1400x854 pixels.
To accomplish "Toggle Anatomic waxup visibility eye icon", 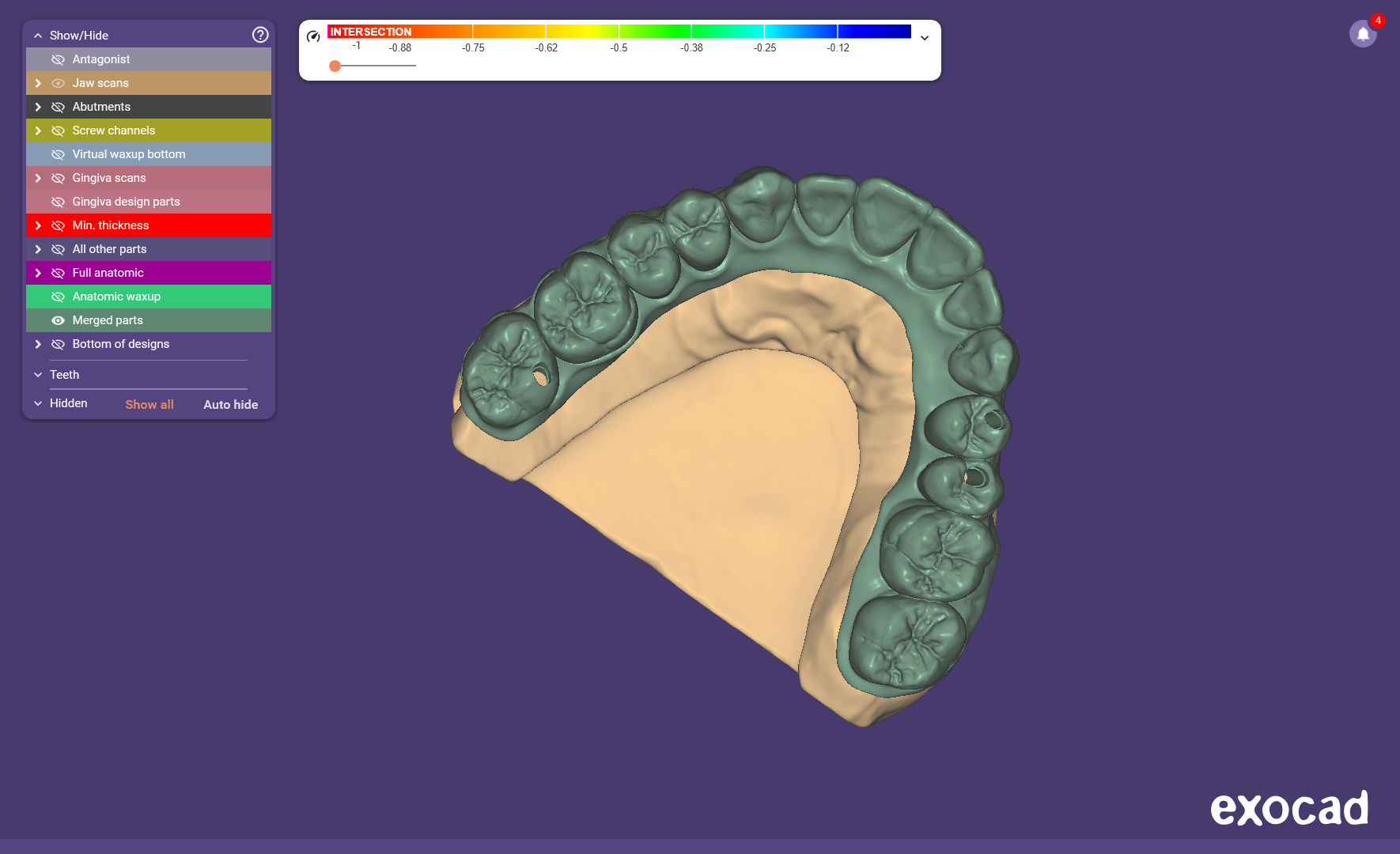I will tap(58, 297).
